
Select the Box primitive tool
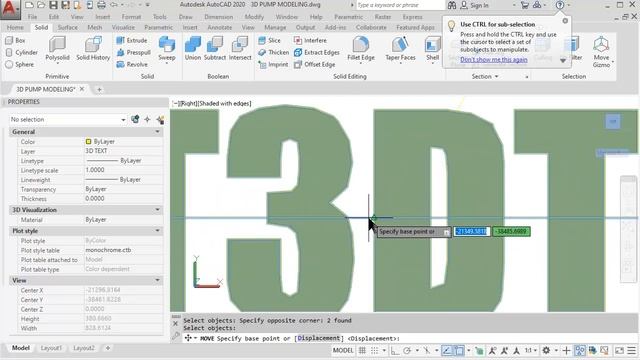point(16,40)
